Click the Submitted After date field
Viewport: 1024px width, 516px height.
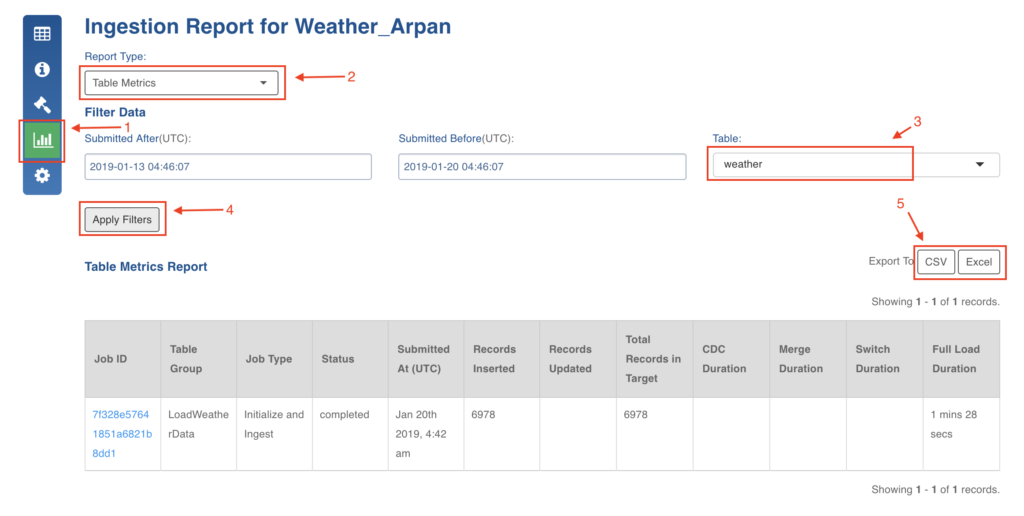pos(228,167)
